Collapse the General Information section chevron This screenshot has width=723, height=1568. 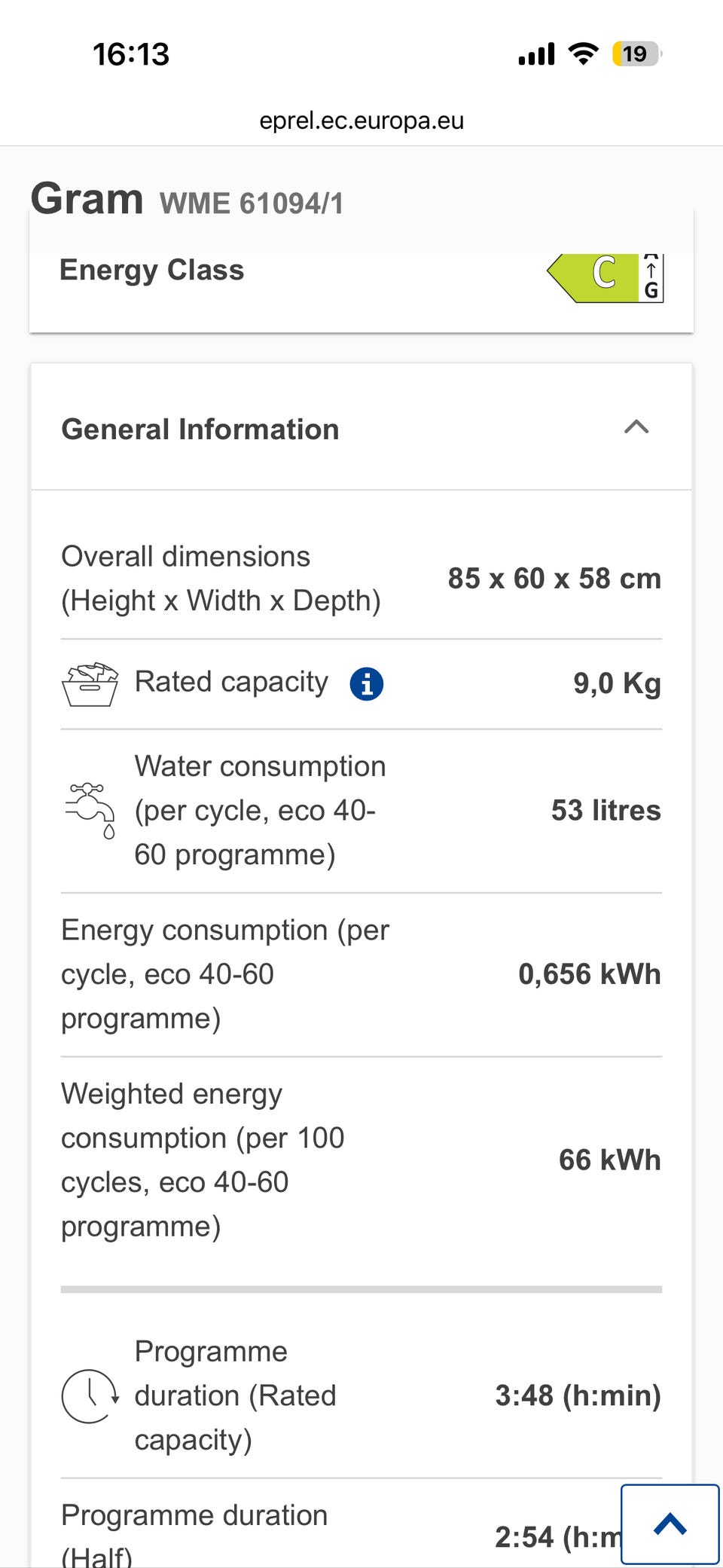pyautogui.click(x=636, y=427)
